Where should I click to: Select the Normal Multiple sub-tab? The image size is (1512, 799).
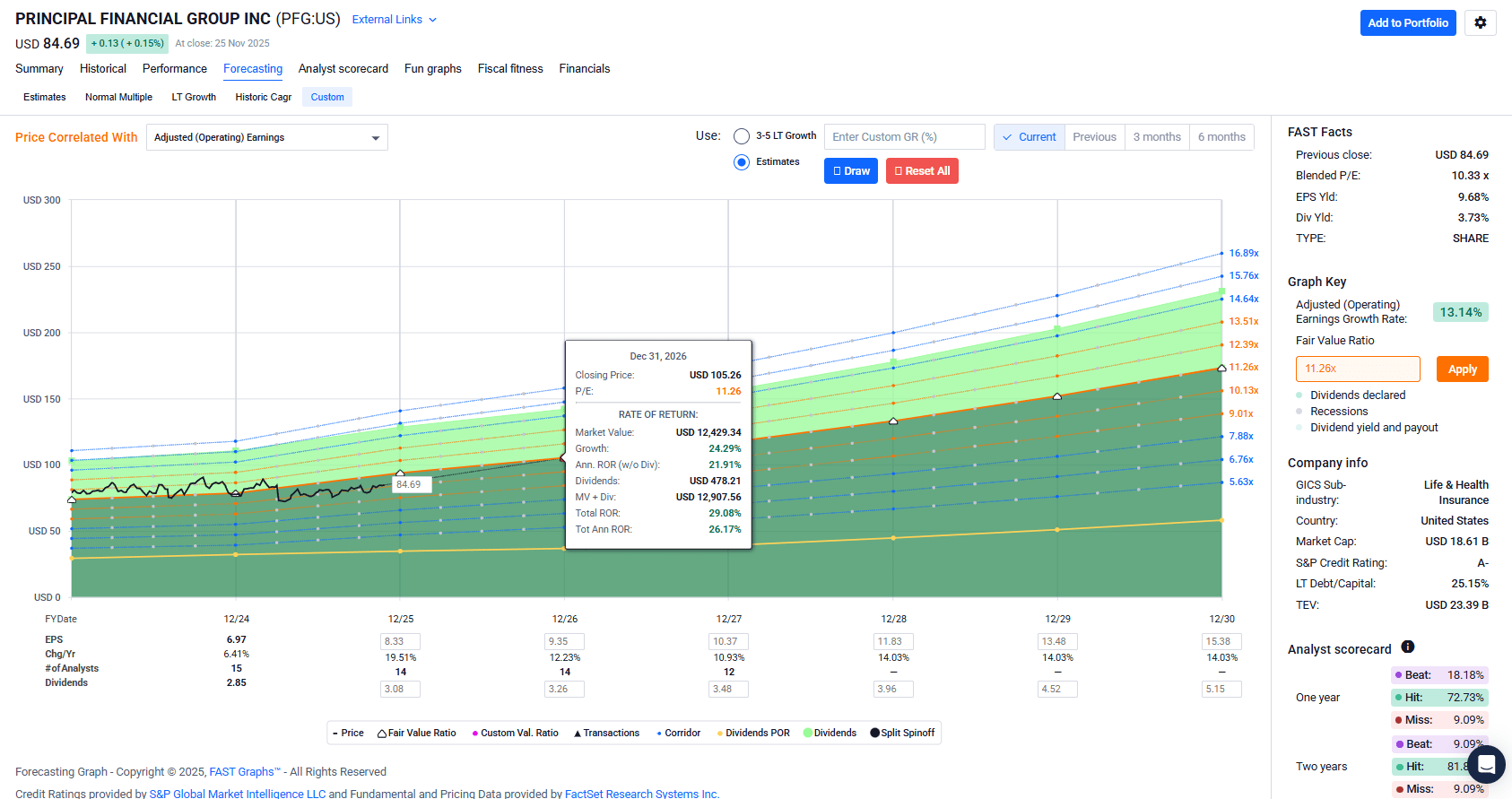point(118,97)
